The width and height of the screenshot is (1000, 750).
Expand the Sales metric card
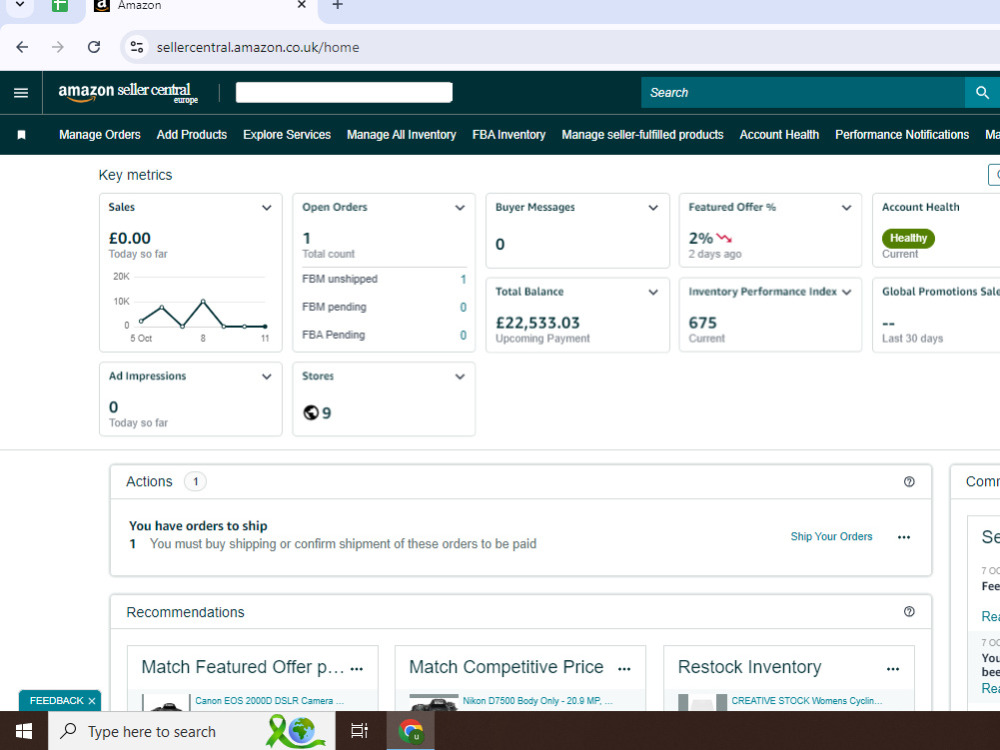267,208
